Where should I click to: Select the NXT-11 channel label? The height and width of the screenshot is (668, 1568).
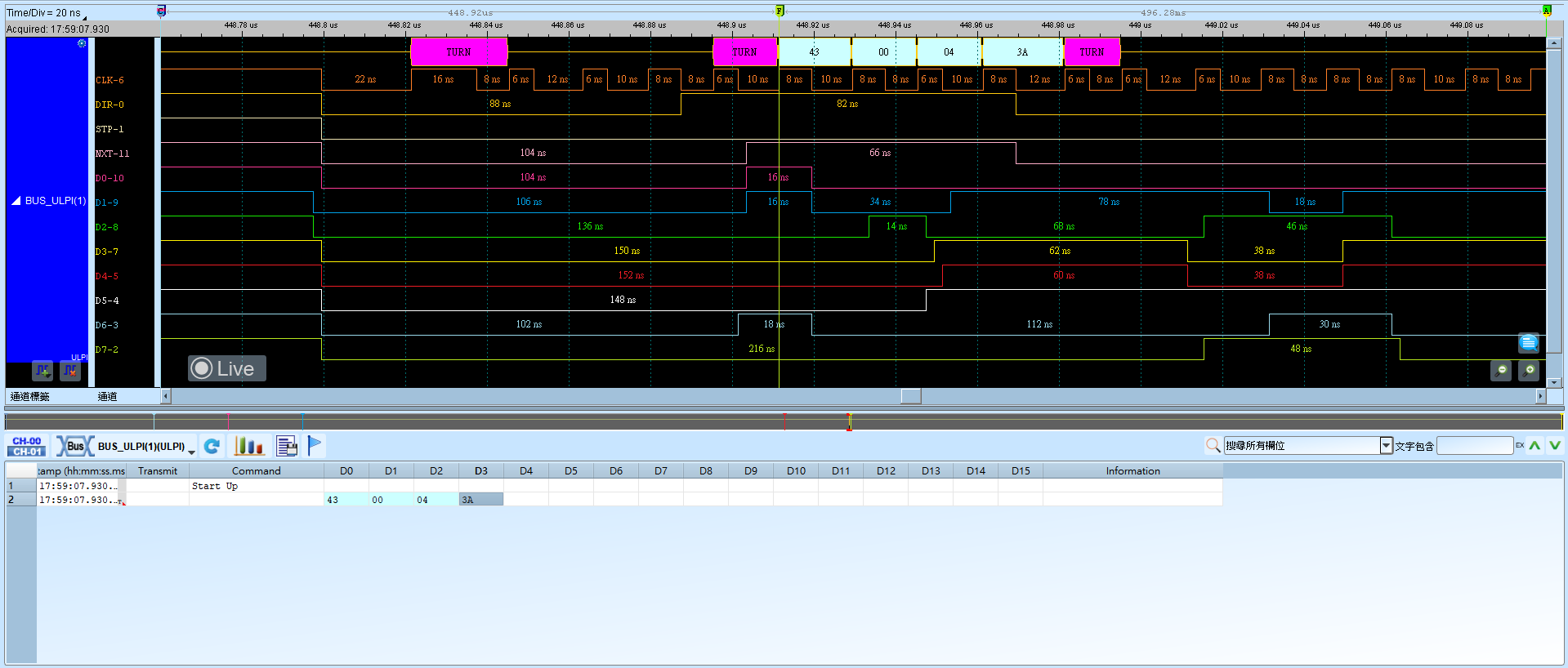(112, 154)
